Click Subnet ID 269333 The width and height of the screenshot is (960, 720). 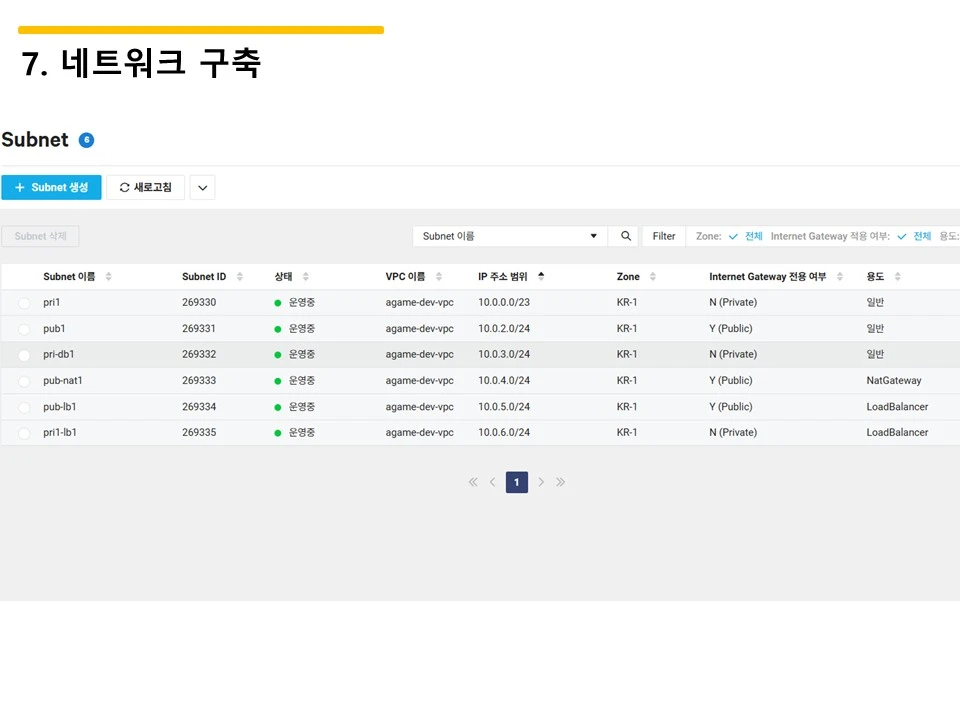pyautogui.click(x=199, y=381)
